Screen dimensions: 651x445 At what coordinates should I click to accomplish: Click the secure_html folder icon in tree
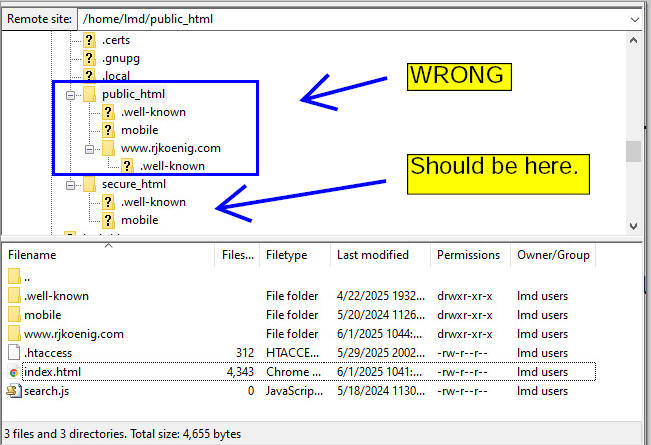tap(89, 184)
